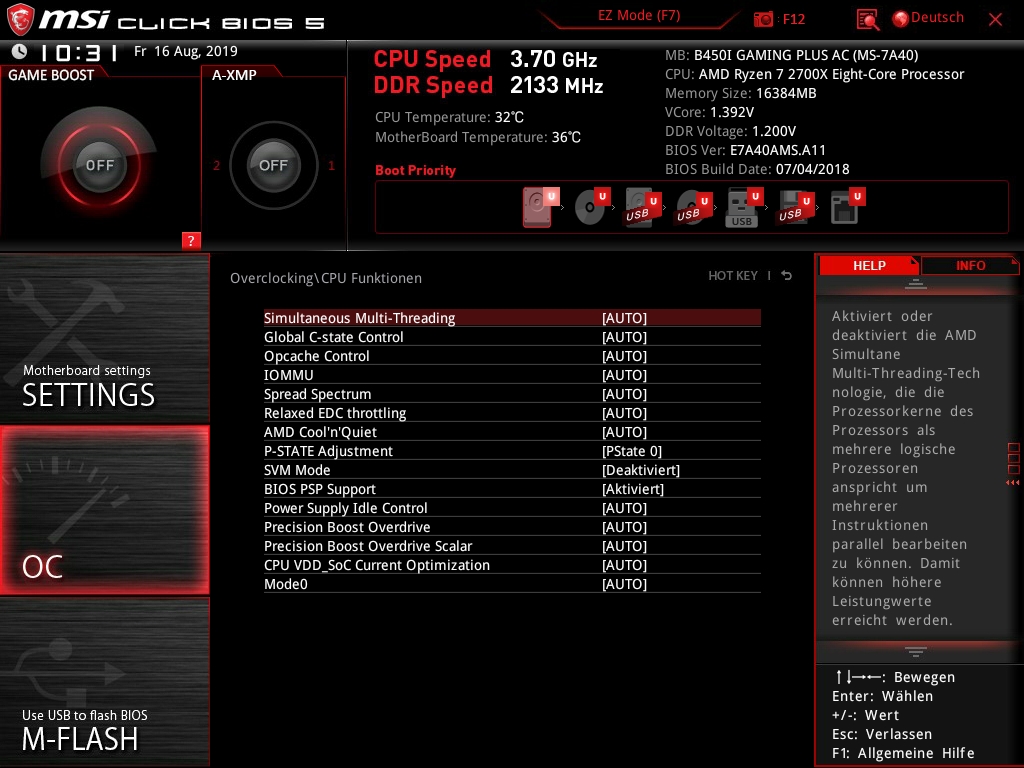Viewport: 1024px width, 768px height.
Task: Open Relaxed EDC throttling AUTO value
Action: 624,413
